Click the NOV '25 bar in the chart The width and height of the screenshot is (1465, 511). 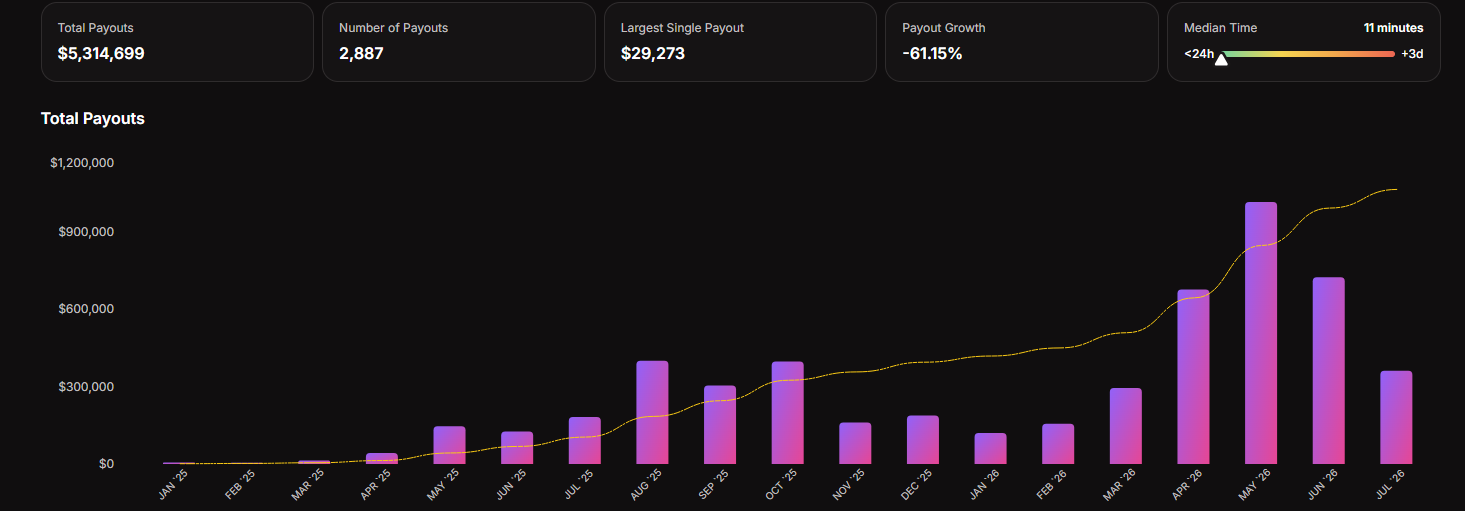tap(855, 443)
